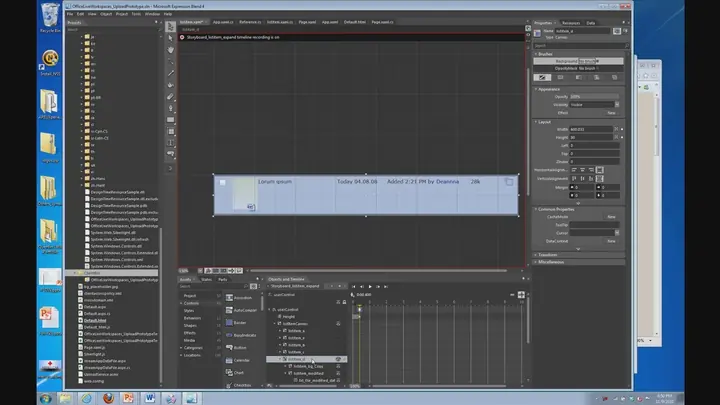Image resolution: width=720 pixels, height=405 pixels.
Task: Open the Cursor dropdown
Action: pos(617,233)
